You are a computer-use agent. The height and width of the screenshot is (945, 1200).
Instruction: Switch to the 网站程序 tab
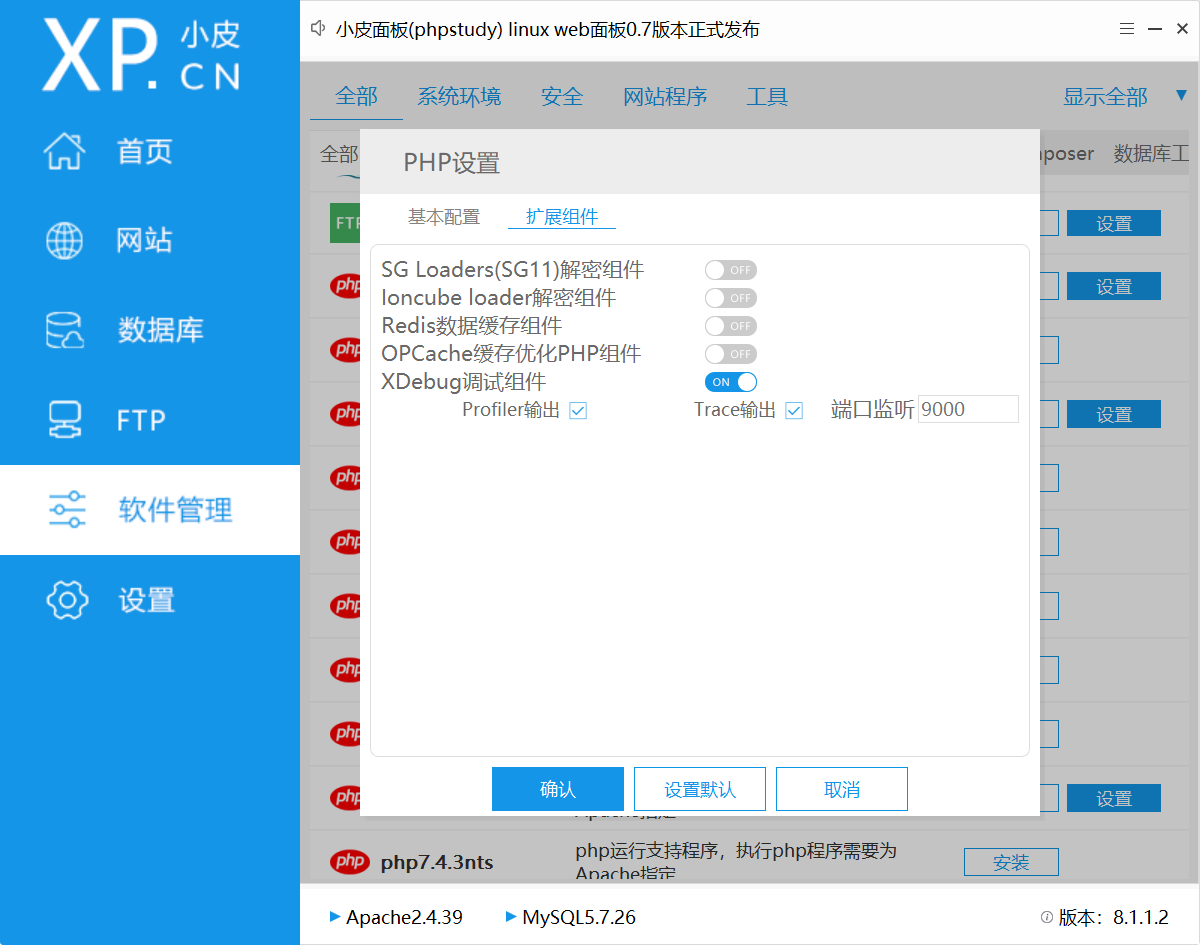[x=665, y=96]
